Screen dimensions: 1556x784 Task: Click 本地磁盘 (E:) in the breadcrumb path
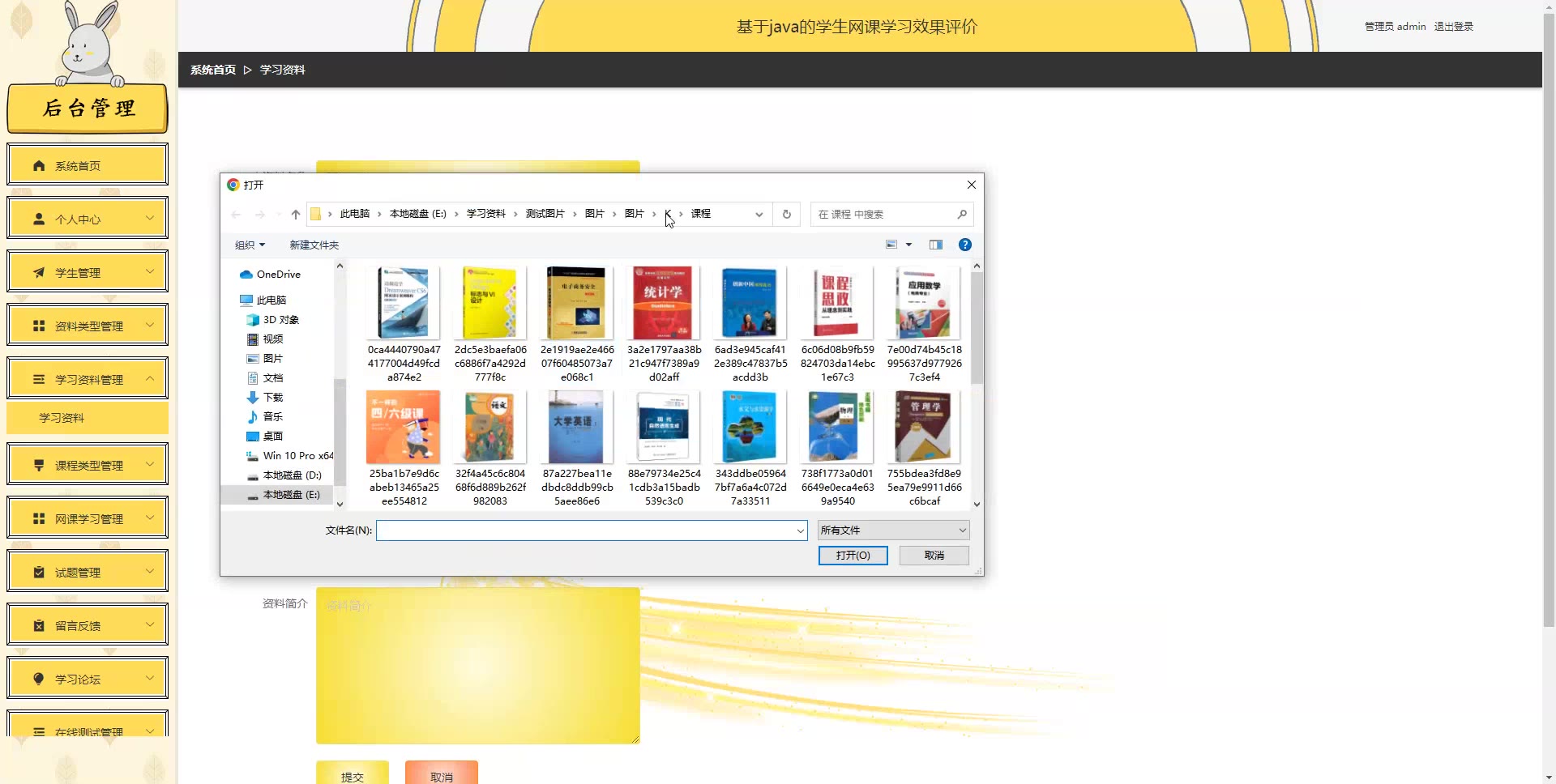pos(418,214)
